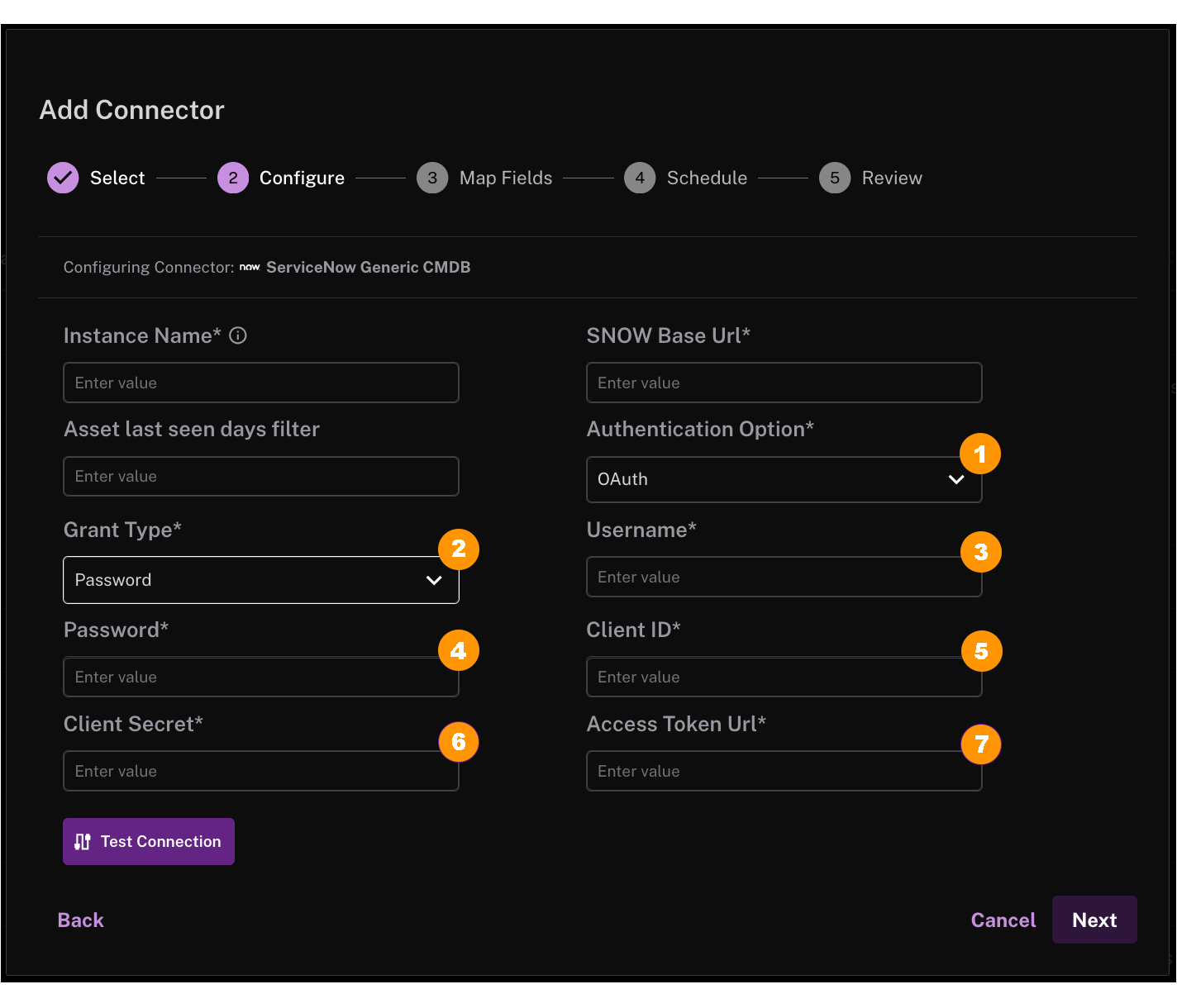The width and height of the screenshot is (1177, 1008).
Task: Click the Test Connection button
Action: (149, 841)
